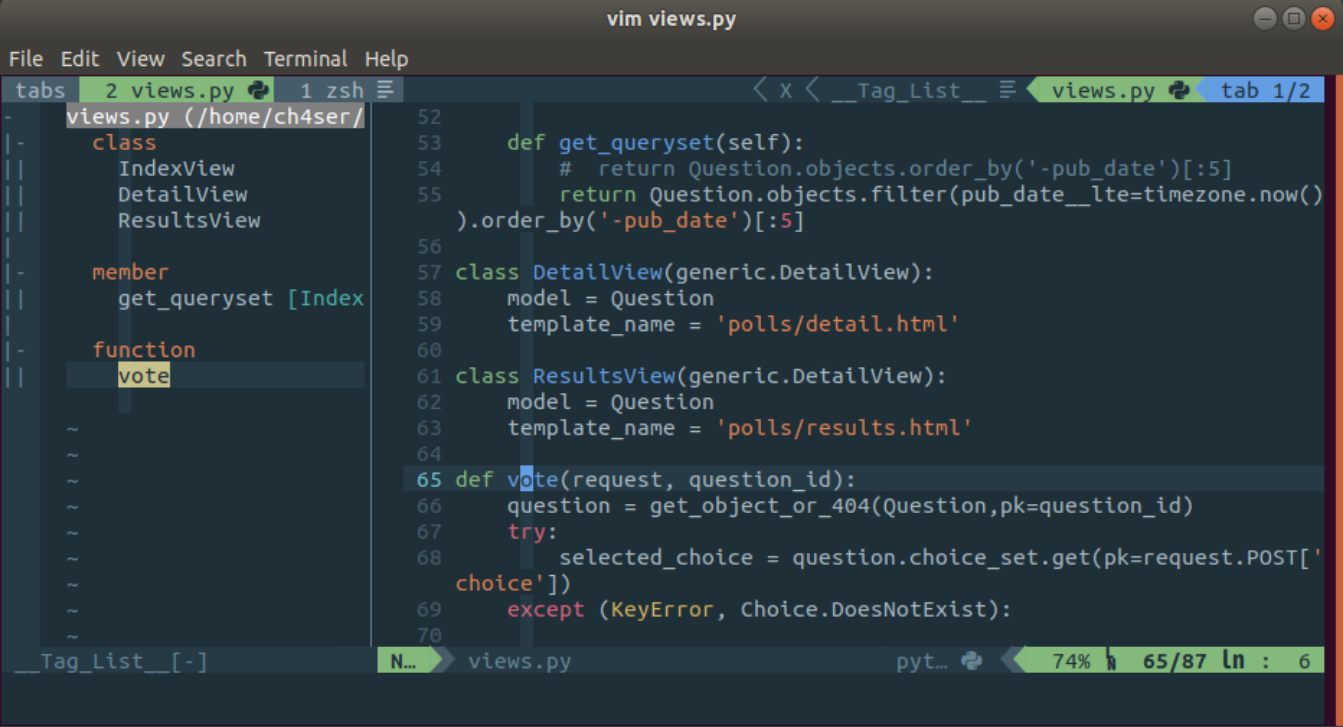Jump to ResultsView in the tag list
The width and height of the screenshot is (1343, 727).
click(x=189, y=221)
